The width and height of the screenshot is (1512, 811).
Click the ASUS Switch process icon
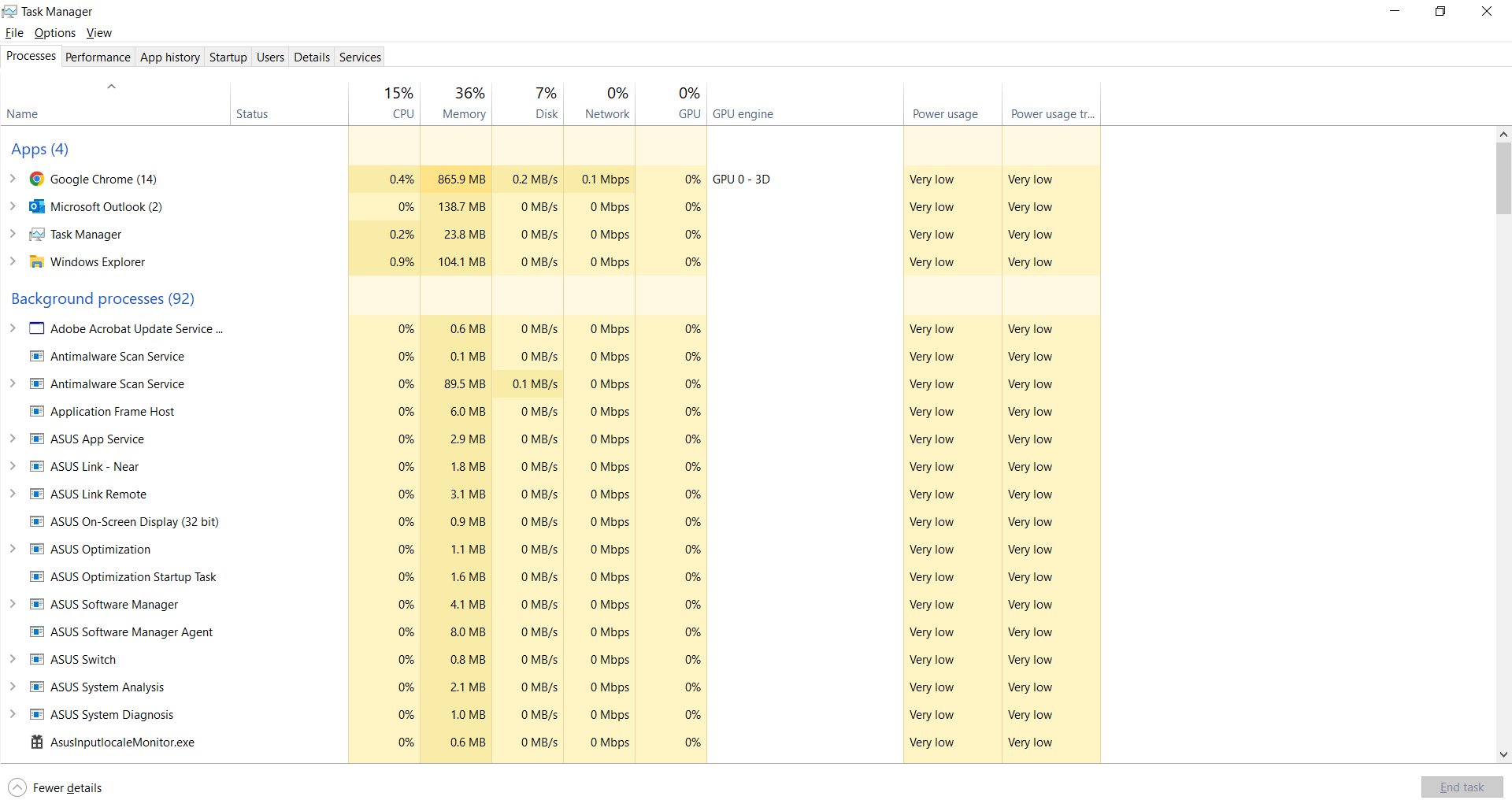click(x=36, y=659)
